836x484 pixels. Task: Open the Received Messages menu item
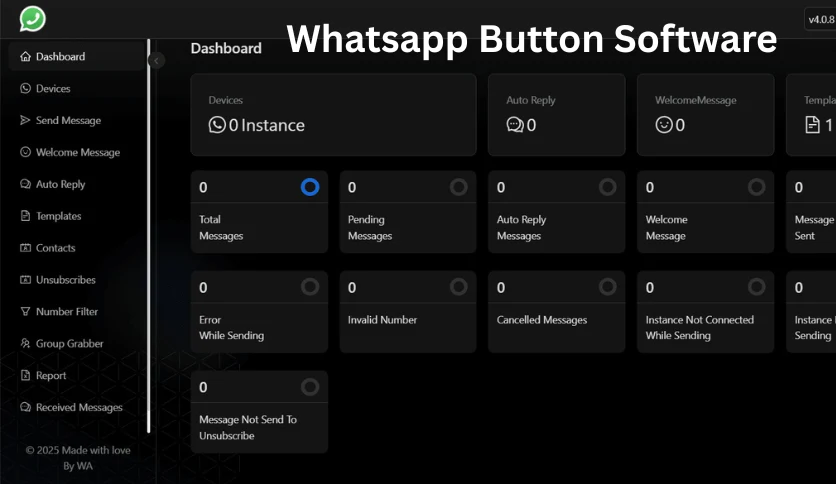point(79,408)
